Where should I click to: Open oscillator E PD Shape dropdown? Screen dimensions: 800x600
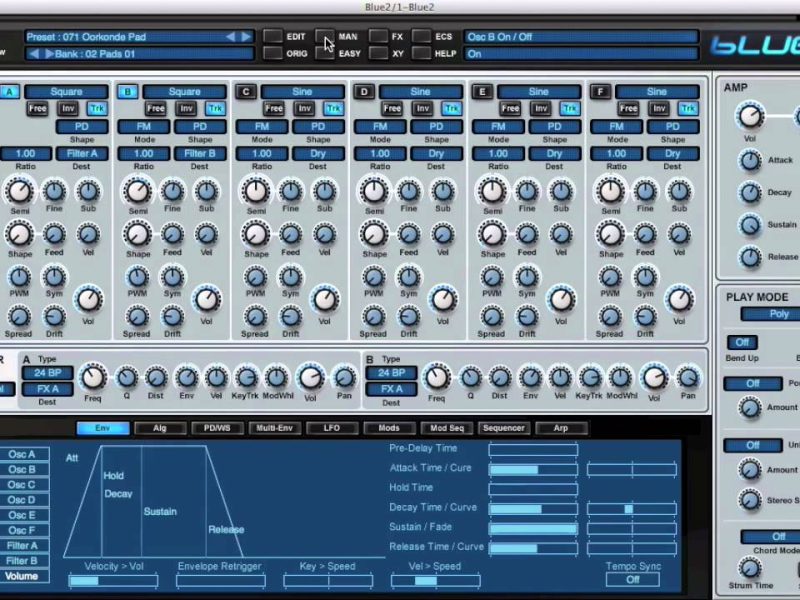554,127
